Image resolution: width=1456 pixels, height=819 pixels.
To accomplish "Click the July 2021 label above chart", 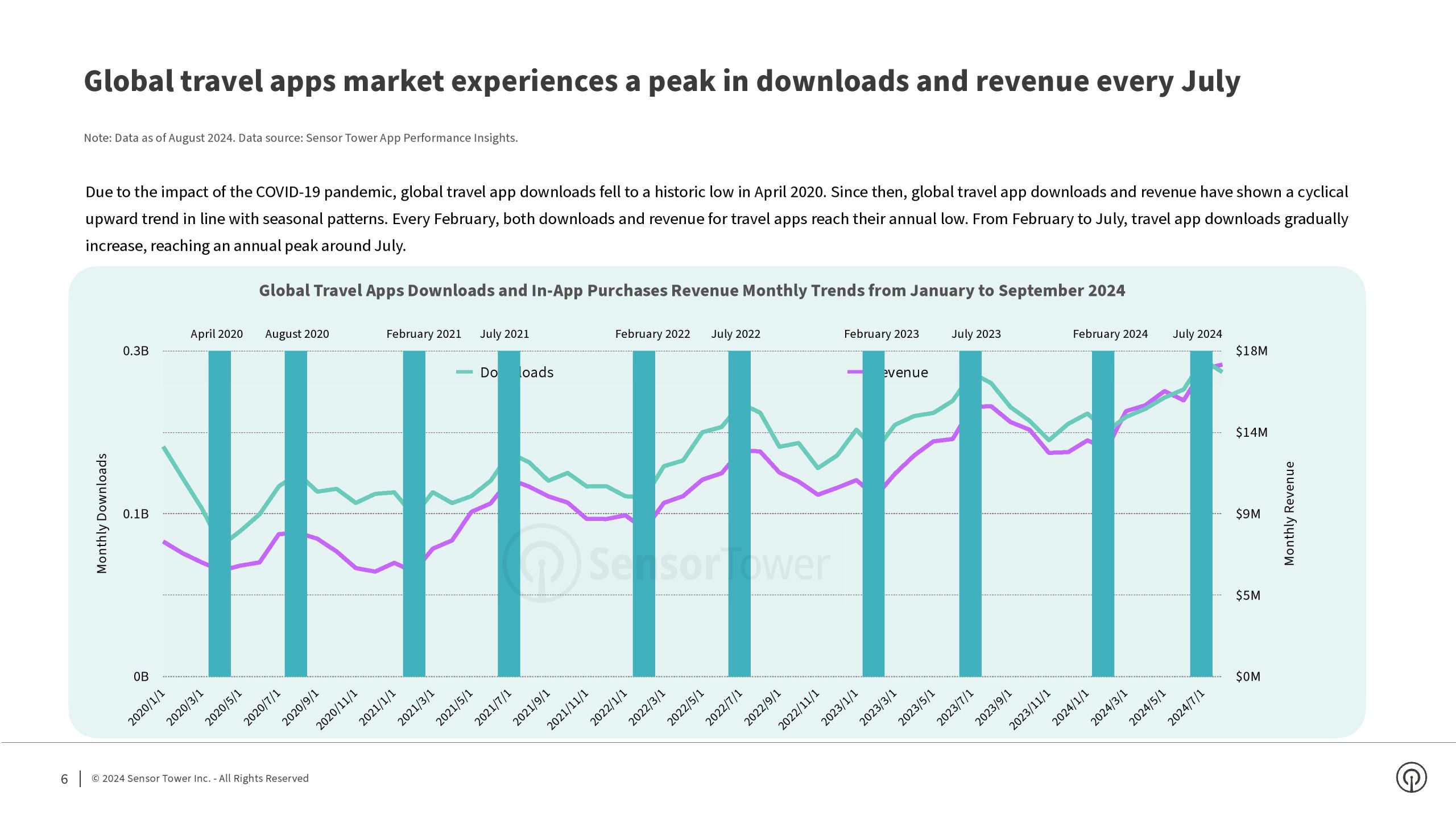I will pyautogui.click(x=504, y=334).
